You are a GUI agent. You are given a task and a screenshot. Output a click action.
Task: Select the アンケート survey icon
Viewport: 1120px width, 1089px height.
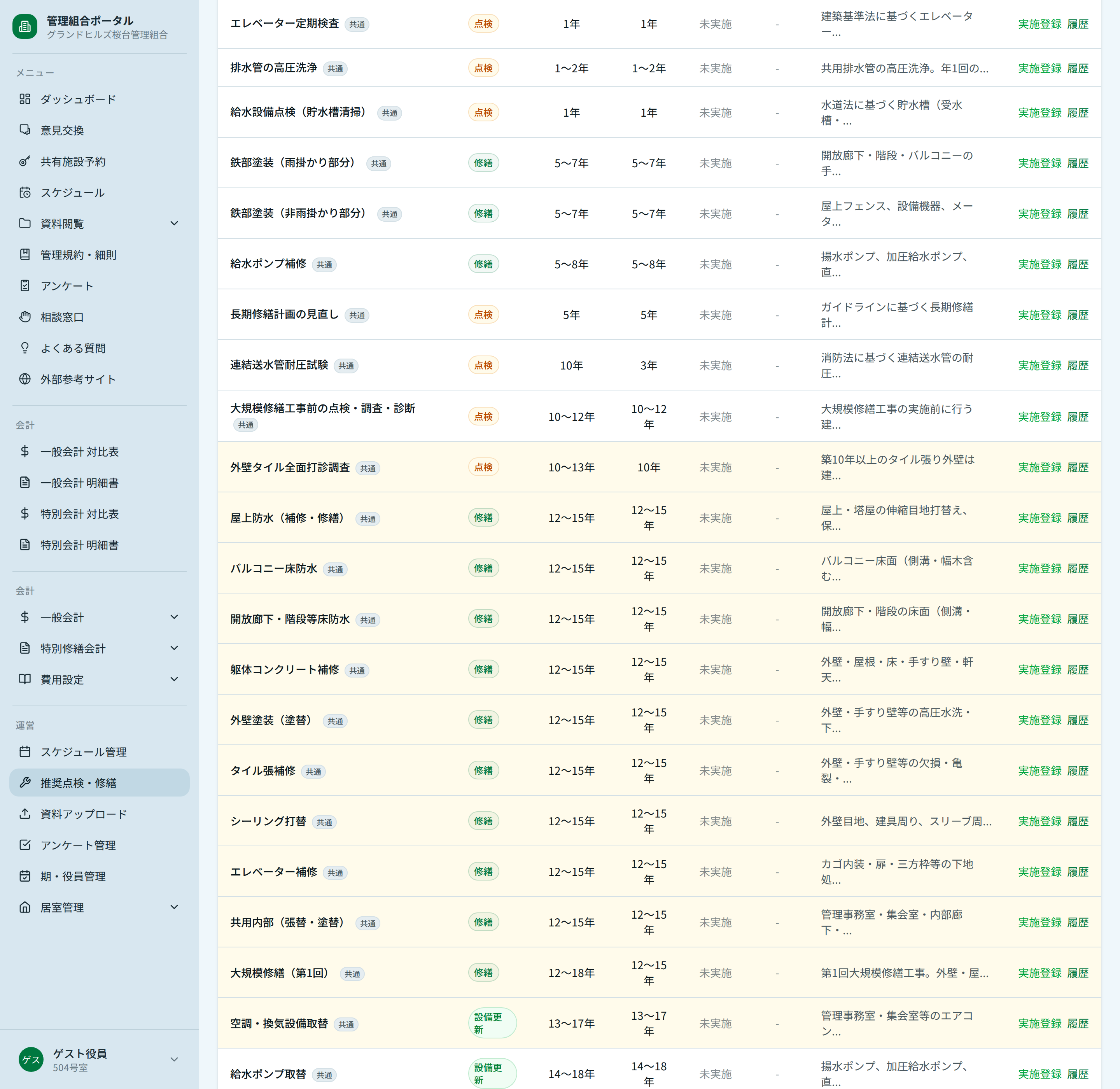25,286
